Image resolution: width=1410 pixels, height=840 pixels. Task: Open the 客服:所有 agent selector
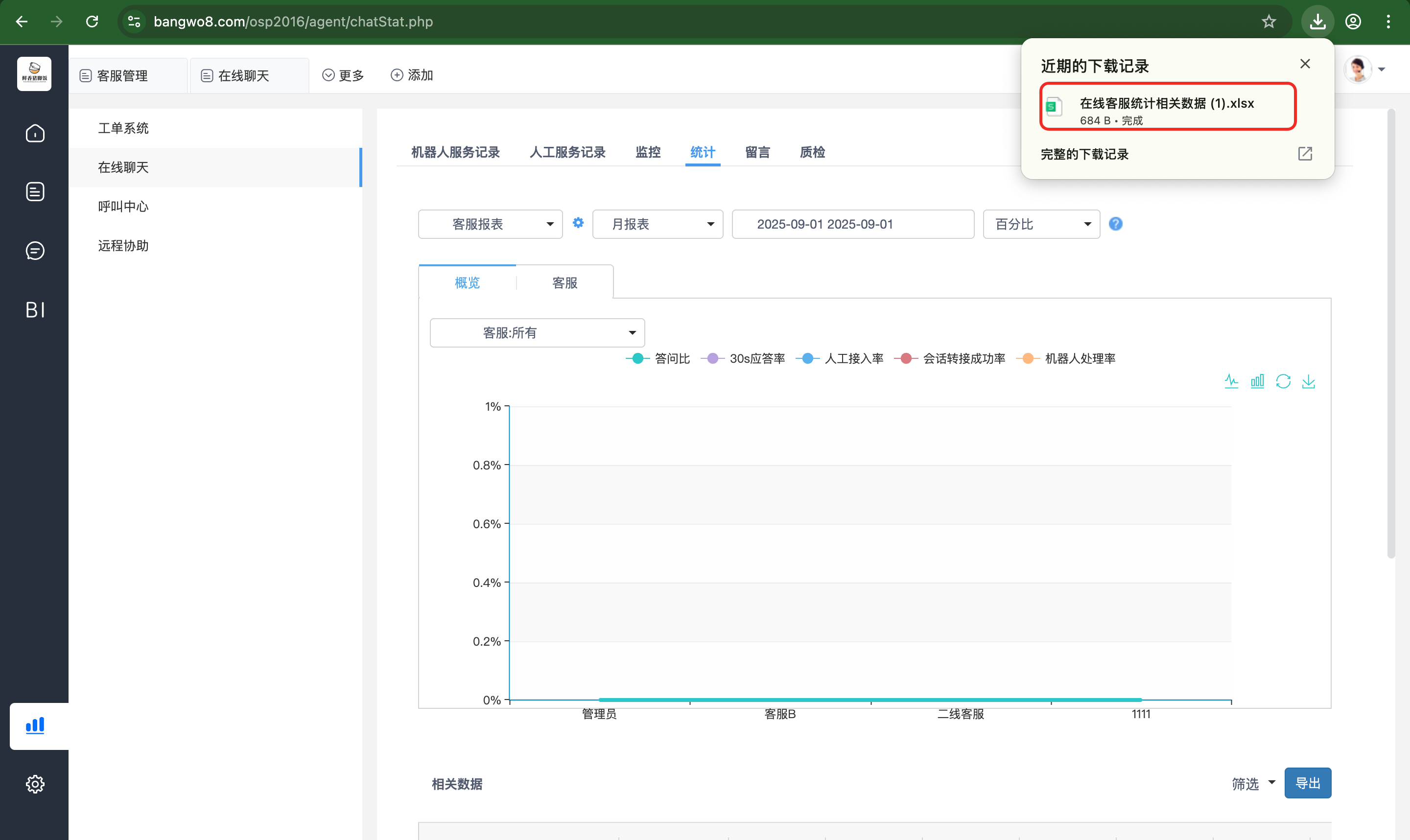(x=537, y=333)
